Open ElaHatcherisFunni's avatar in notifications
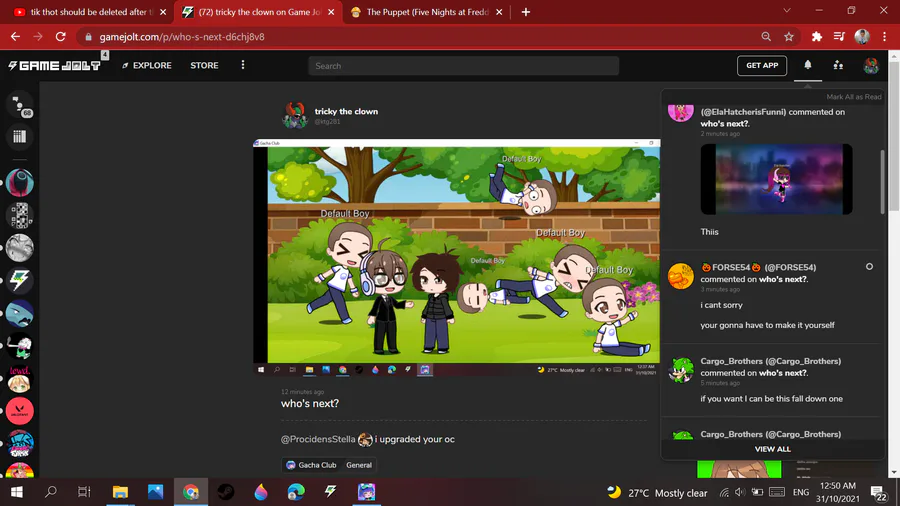 tap(681, 111)
